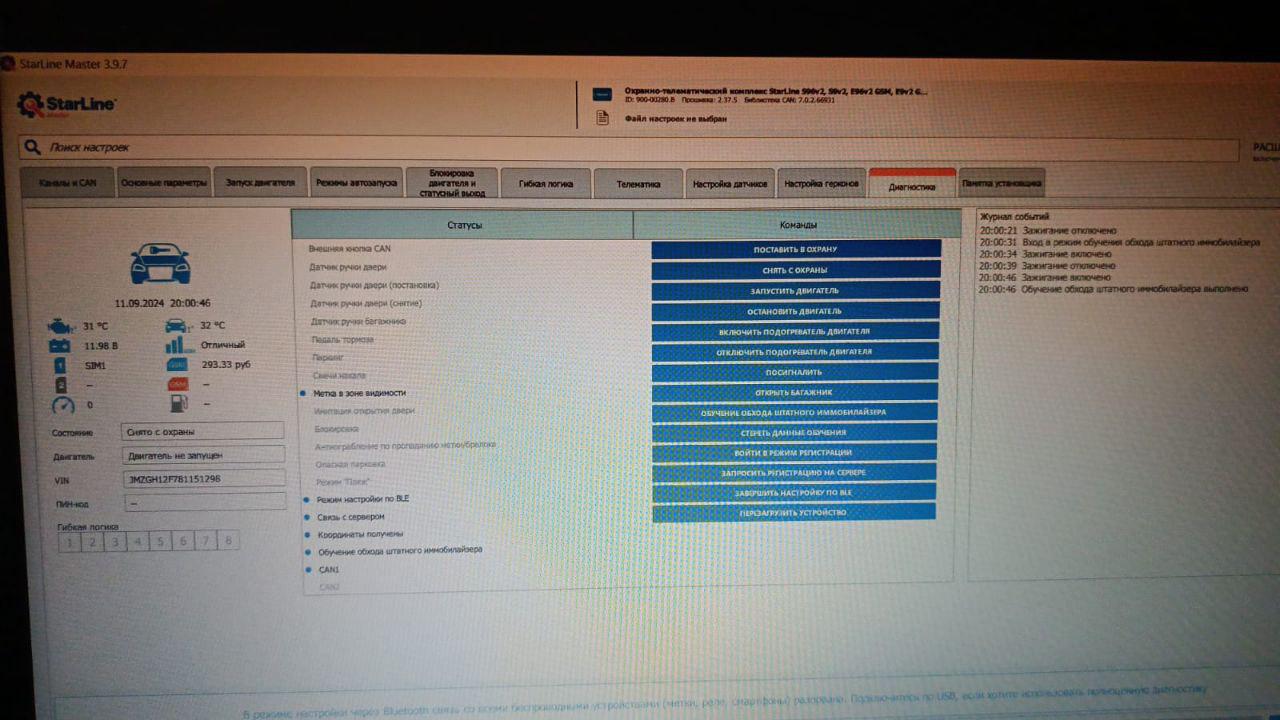The height and width of the screenshot is (720, 1280).
Task: Click the Посигналить button
Action: [x=795, y=372]
